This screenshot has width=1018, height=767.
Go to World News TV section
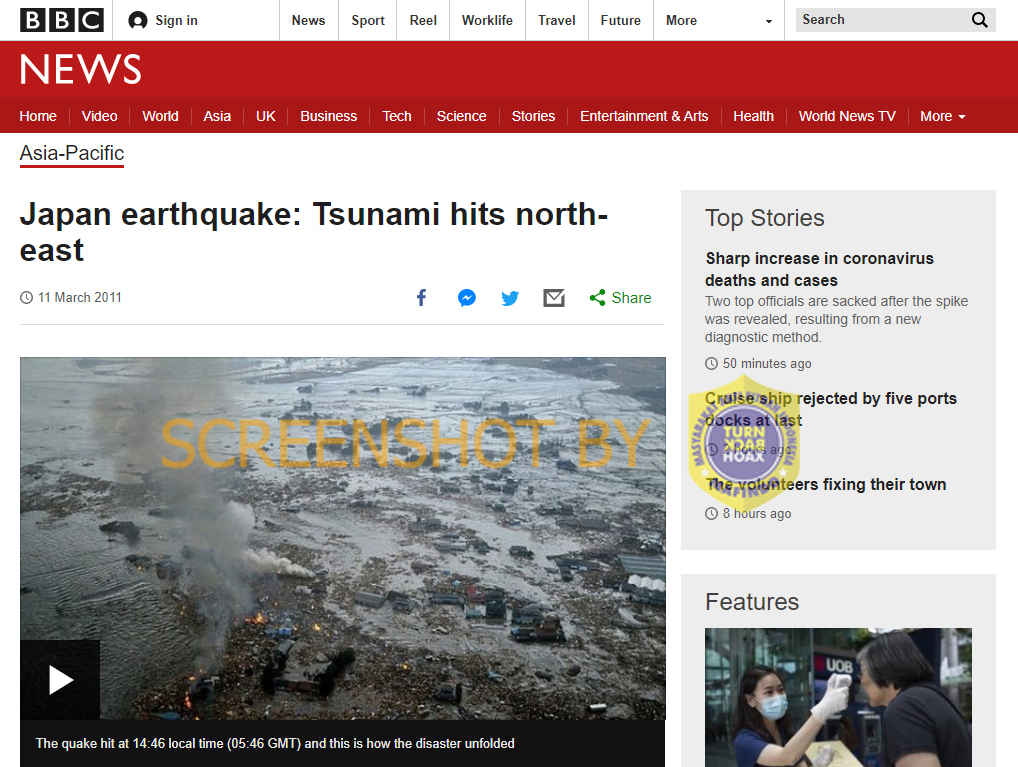[847, 116]
